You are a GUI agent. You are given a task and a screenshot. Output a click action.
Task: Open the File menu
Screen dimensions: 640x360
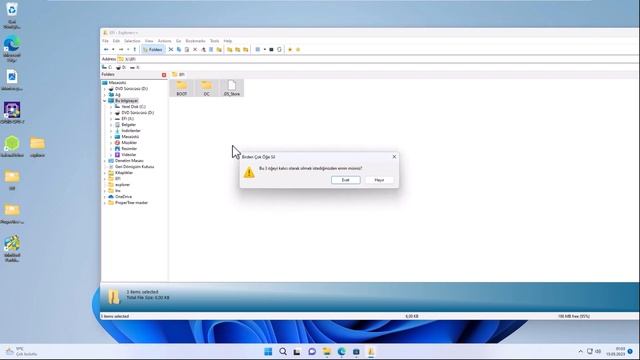(105, 41)
